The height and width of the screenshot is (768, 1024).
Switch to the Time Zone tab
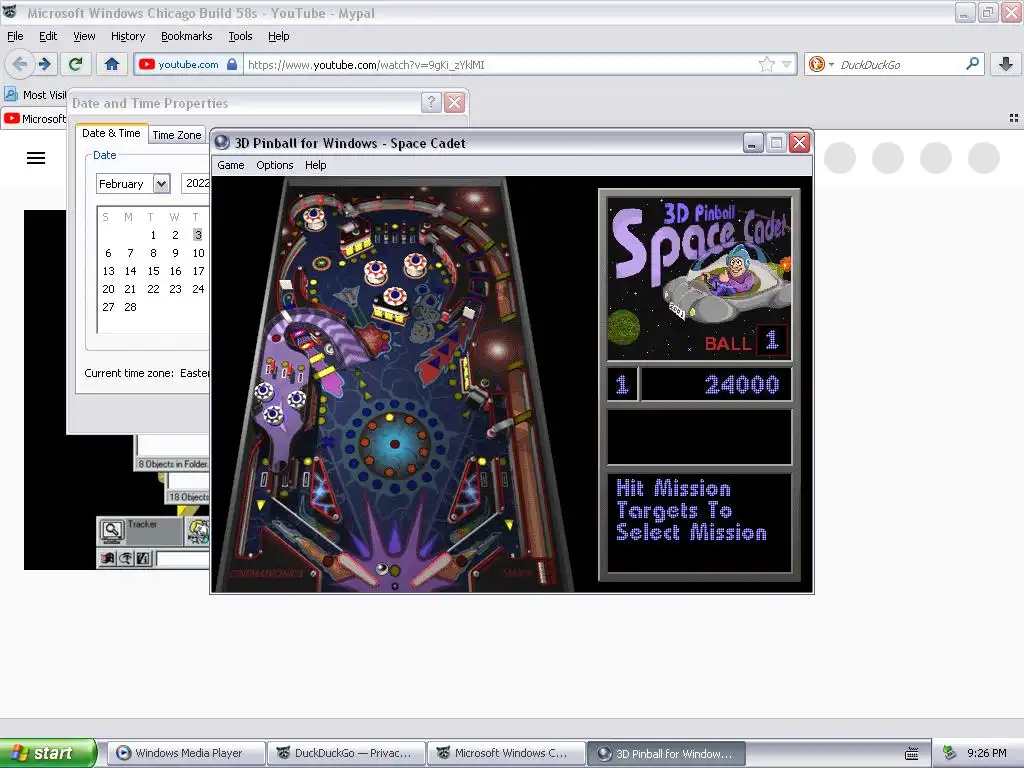click(176, 135)
